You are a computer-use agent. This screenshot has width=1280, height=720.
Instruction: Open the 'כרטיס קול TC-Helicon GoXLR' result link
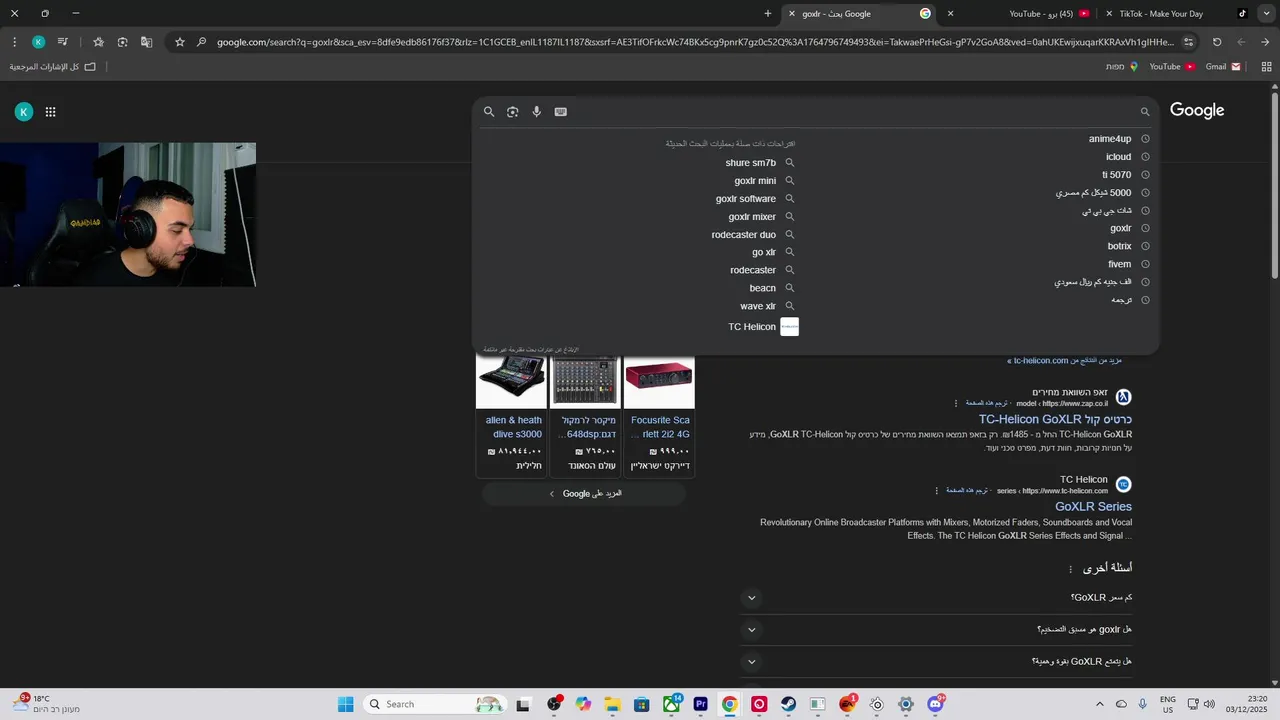click(1055, 420)
